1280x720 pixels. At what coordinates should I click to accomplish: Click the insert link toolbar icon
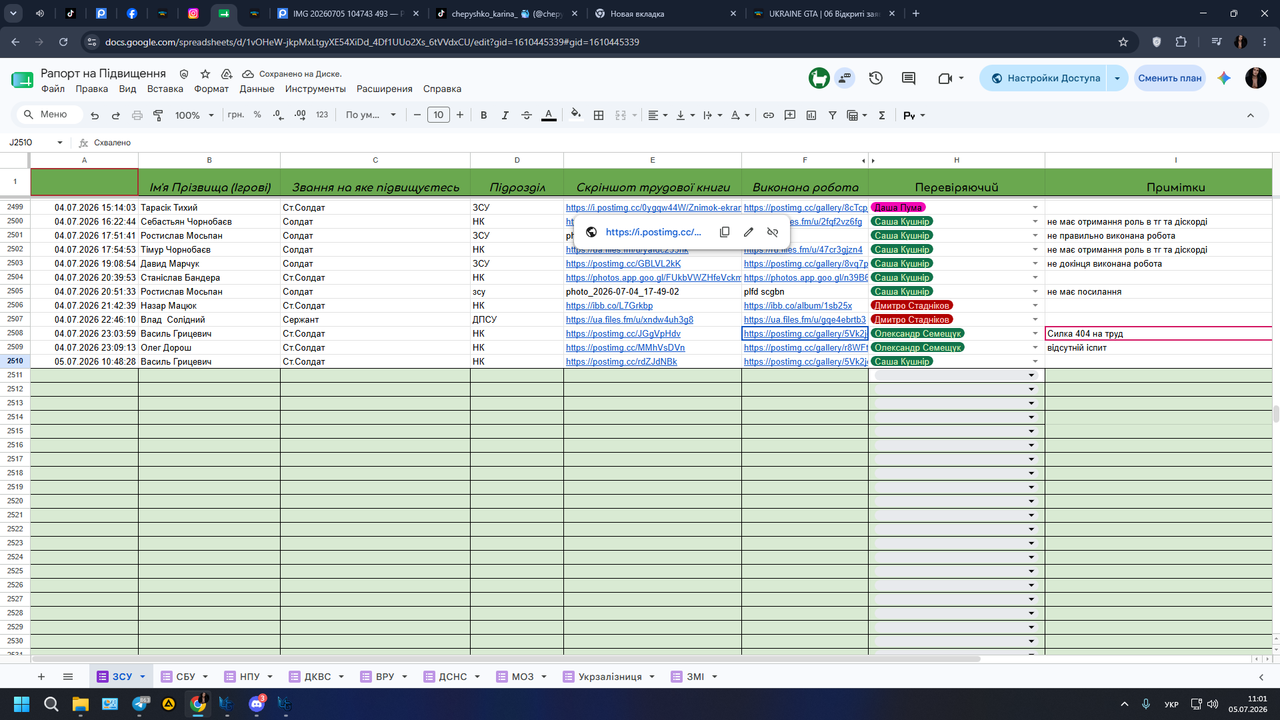tap(768, 115)
